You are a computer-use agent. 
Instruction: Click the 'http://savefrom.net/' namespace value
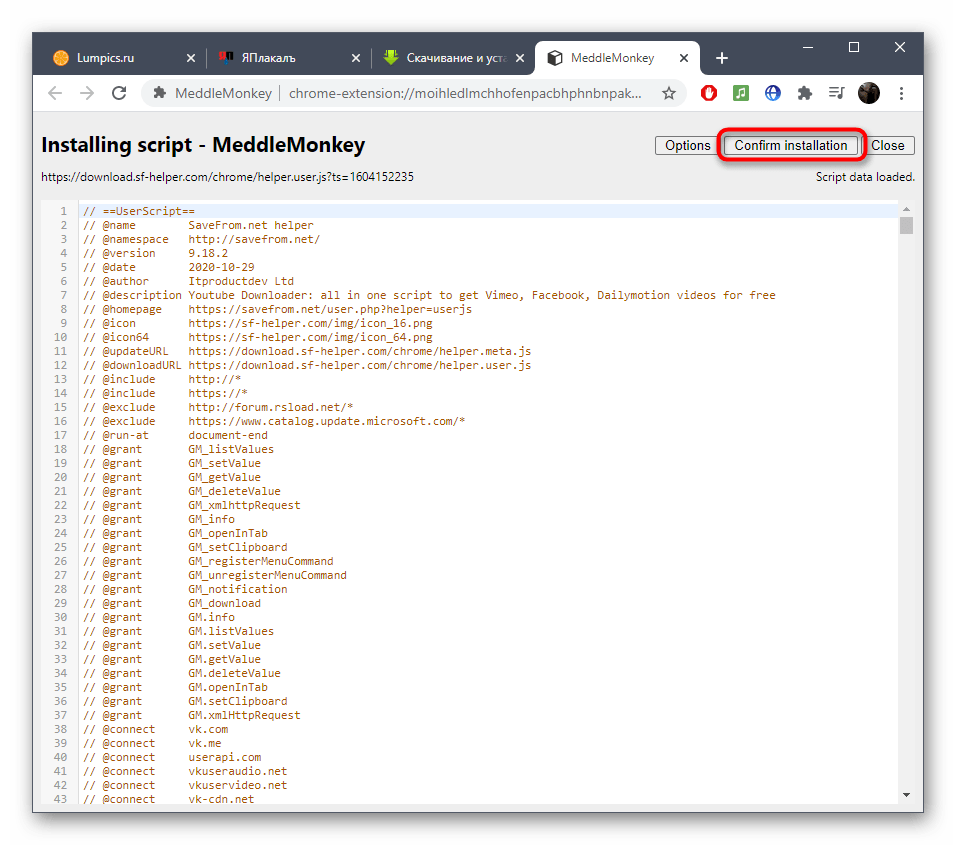click(254, 239)
